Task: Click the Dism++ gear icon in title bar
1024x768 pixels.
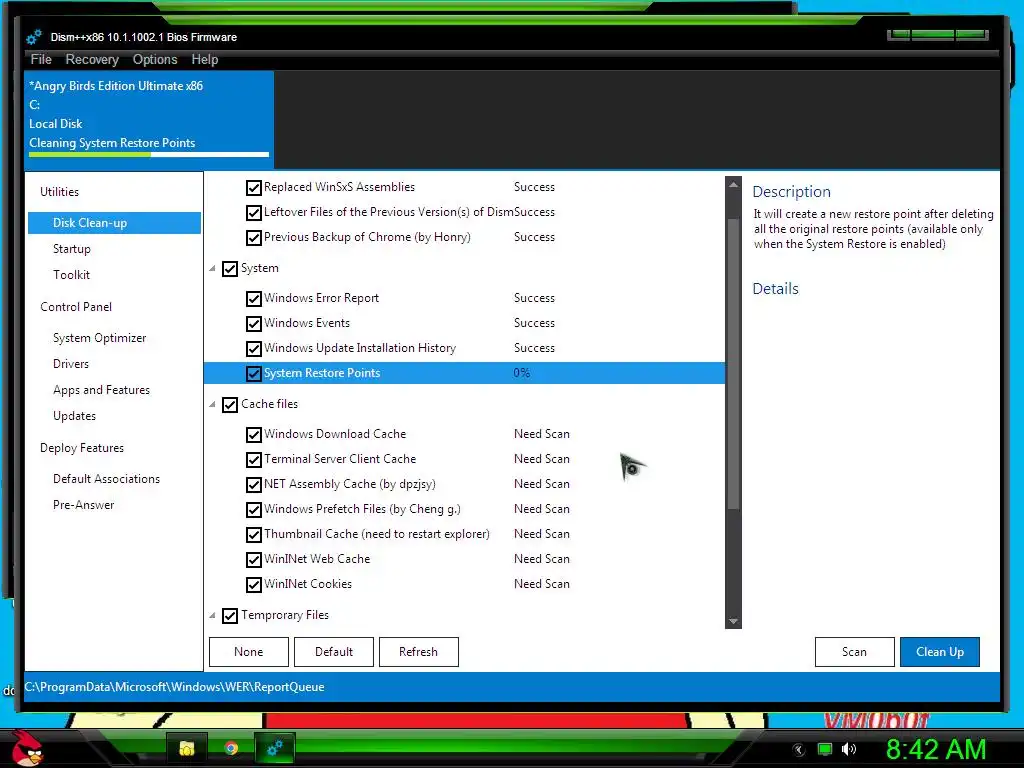Action: pyautogui.click(x=34, y=37)
